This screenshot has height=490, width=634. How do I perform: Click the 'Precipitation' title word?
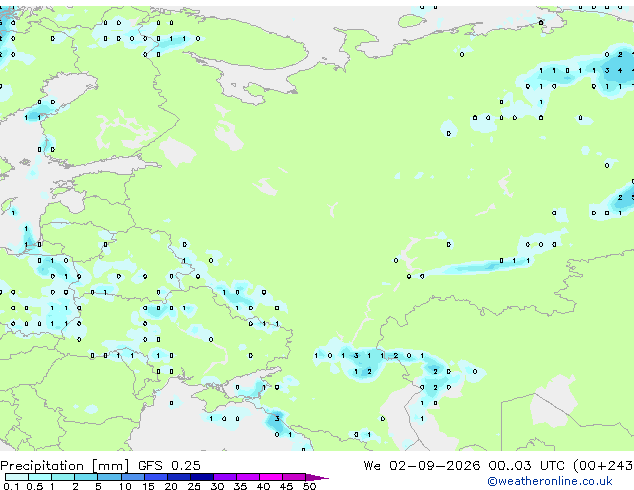[42, 466]
